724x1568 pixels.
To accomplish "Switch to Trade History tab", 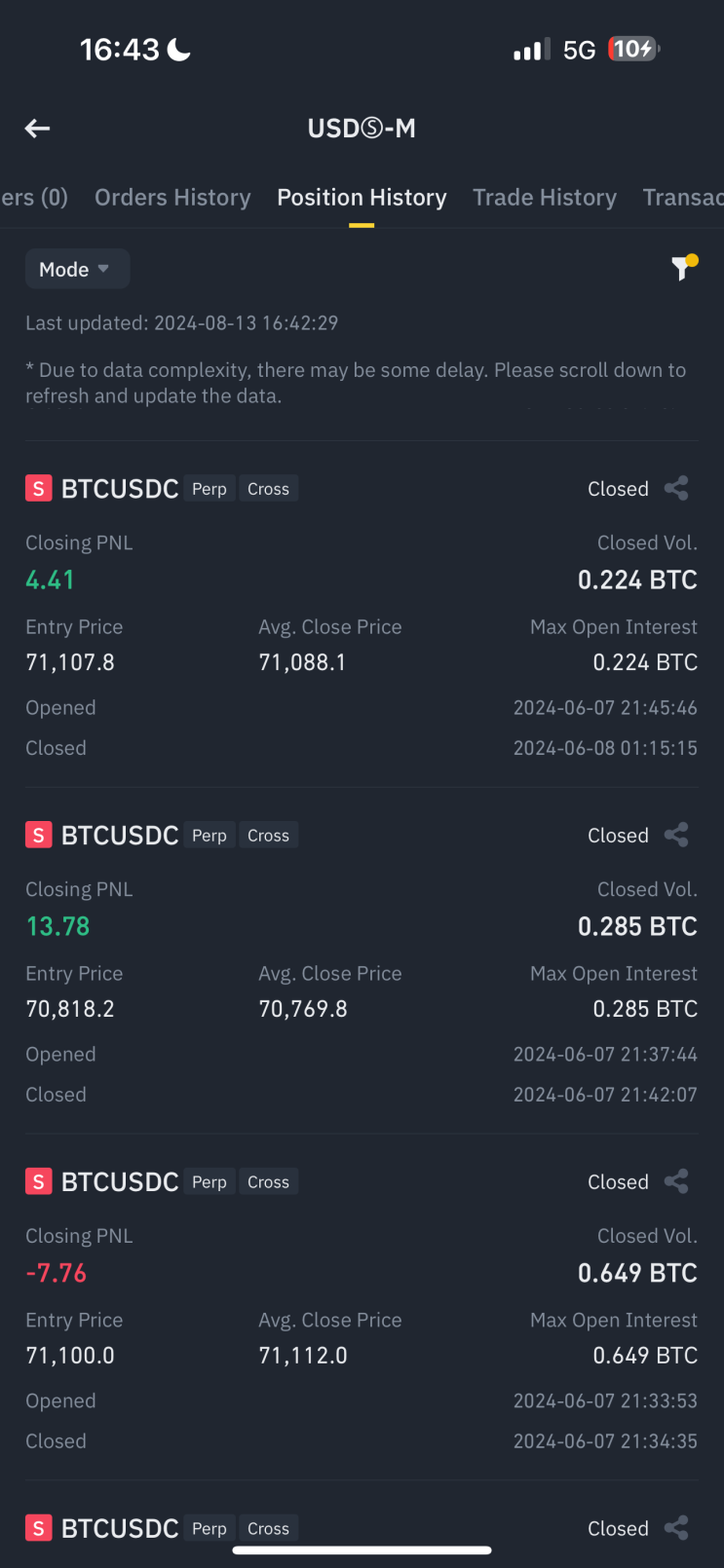I will coord(544,198).
